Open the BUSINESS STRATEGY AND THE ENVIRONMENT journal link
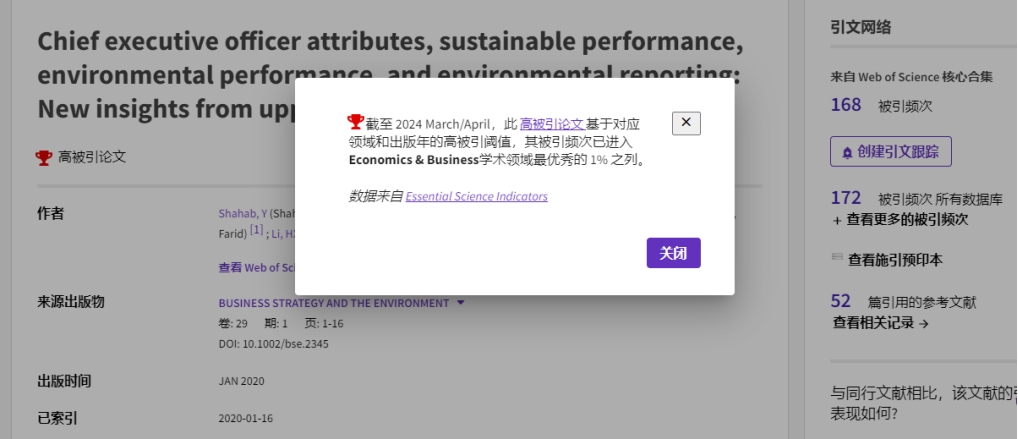The image size is (1018, 439). 334,303
